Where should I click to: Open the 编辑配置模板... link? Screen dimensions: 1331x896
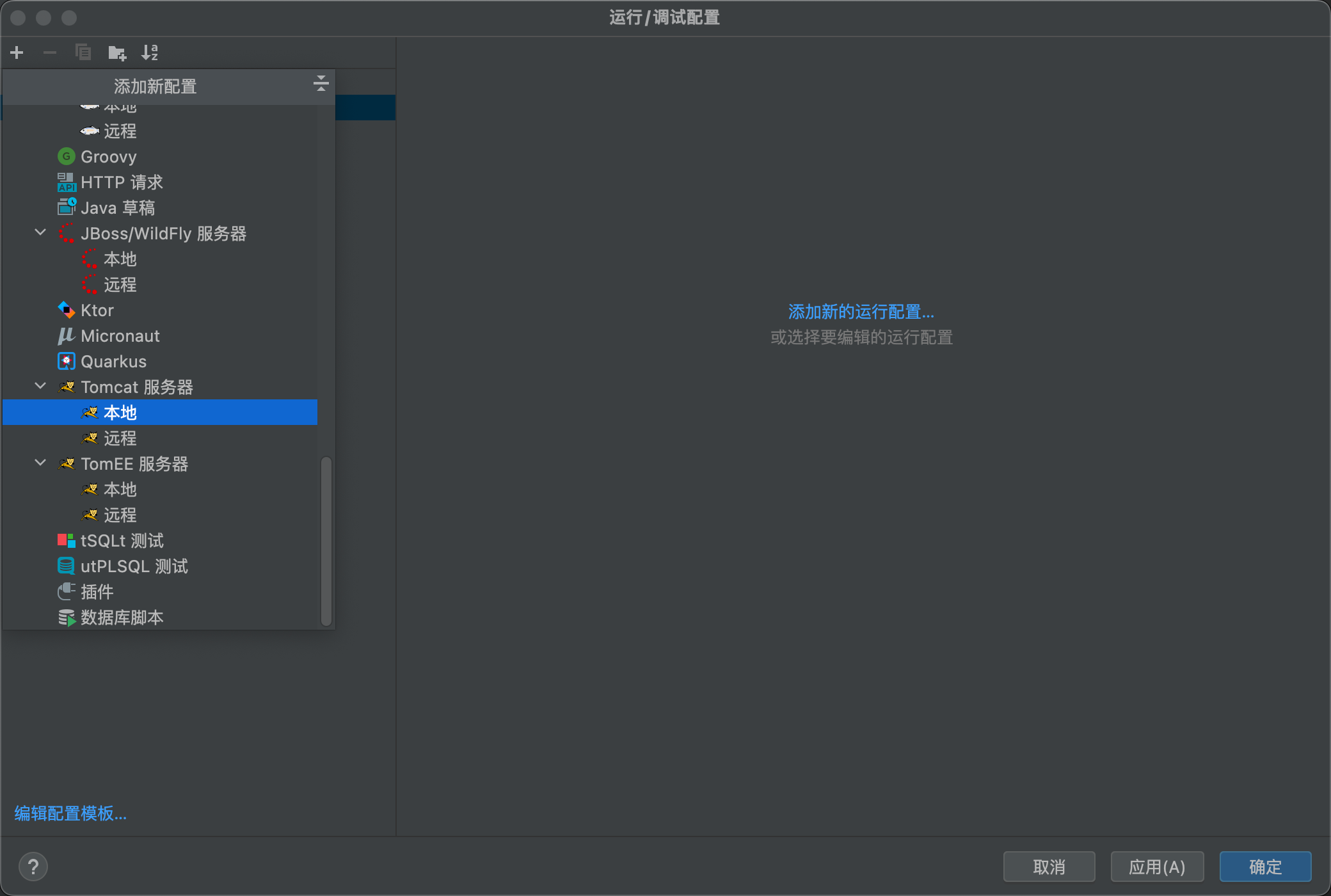click(x=70, y=813)
